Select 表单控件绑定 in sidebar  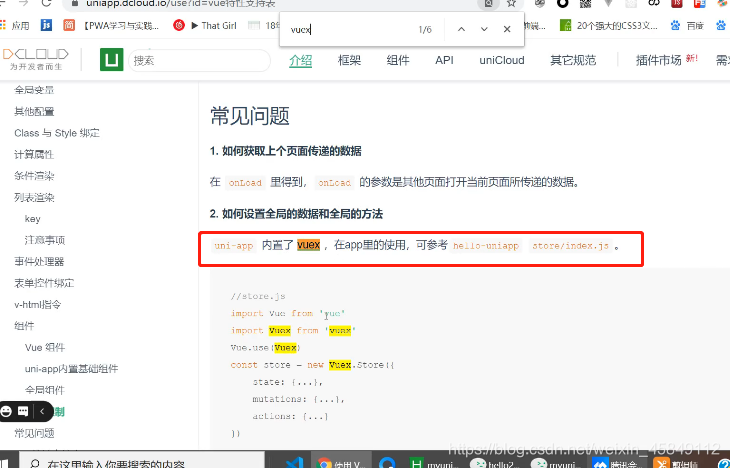coord(44,283)
